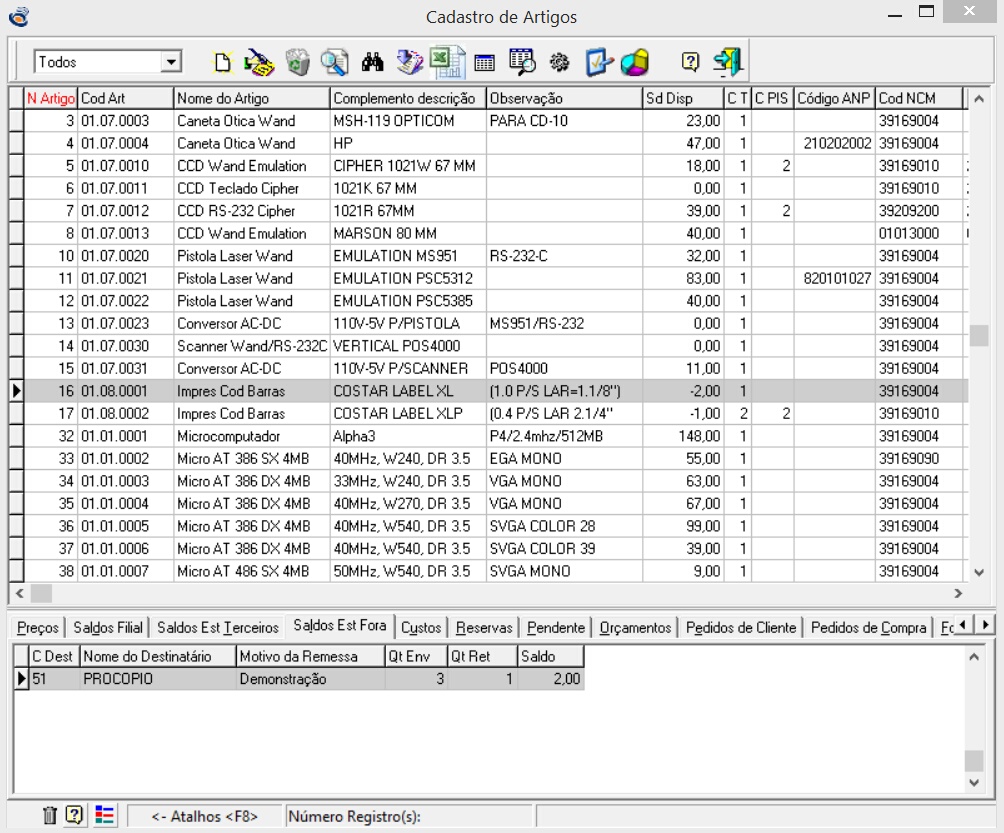The height and width of the screenshot is (833, 1004).
Task: Click the help question mark toolbar icon
Action: [x=690, y=61]
